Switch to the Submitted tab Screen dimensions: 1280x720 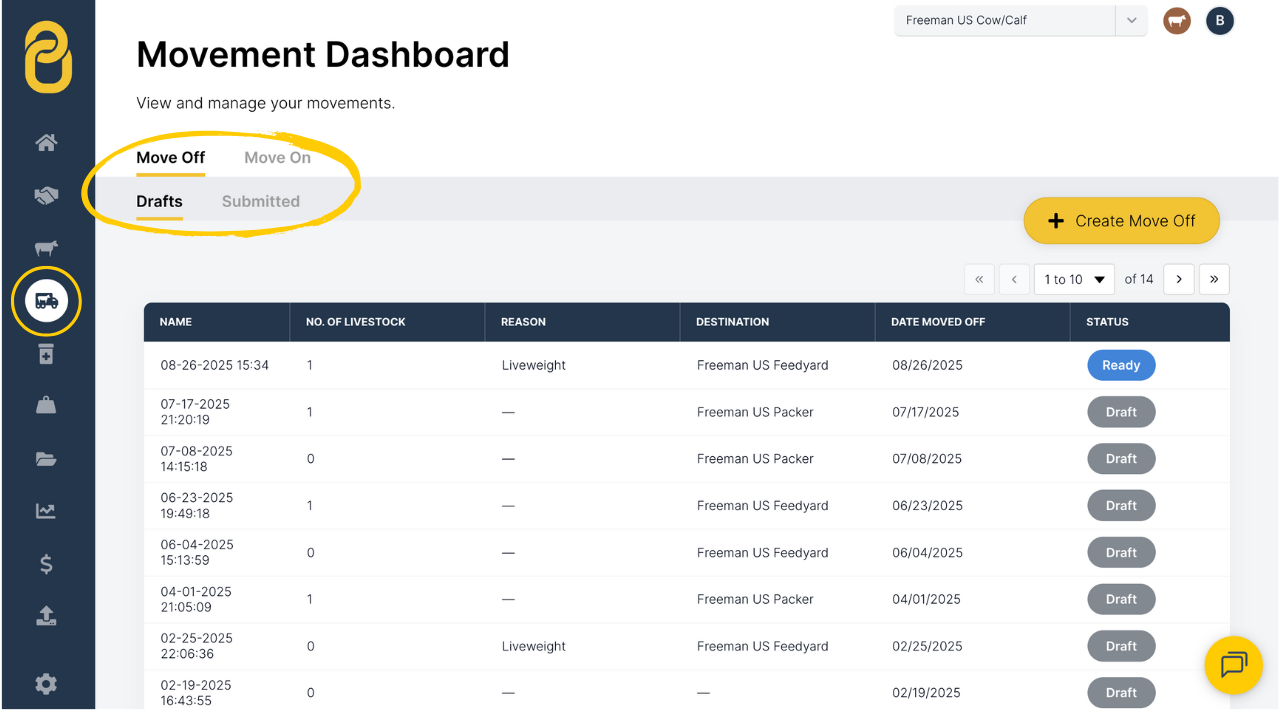tap(260, 201)
